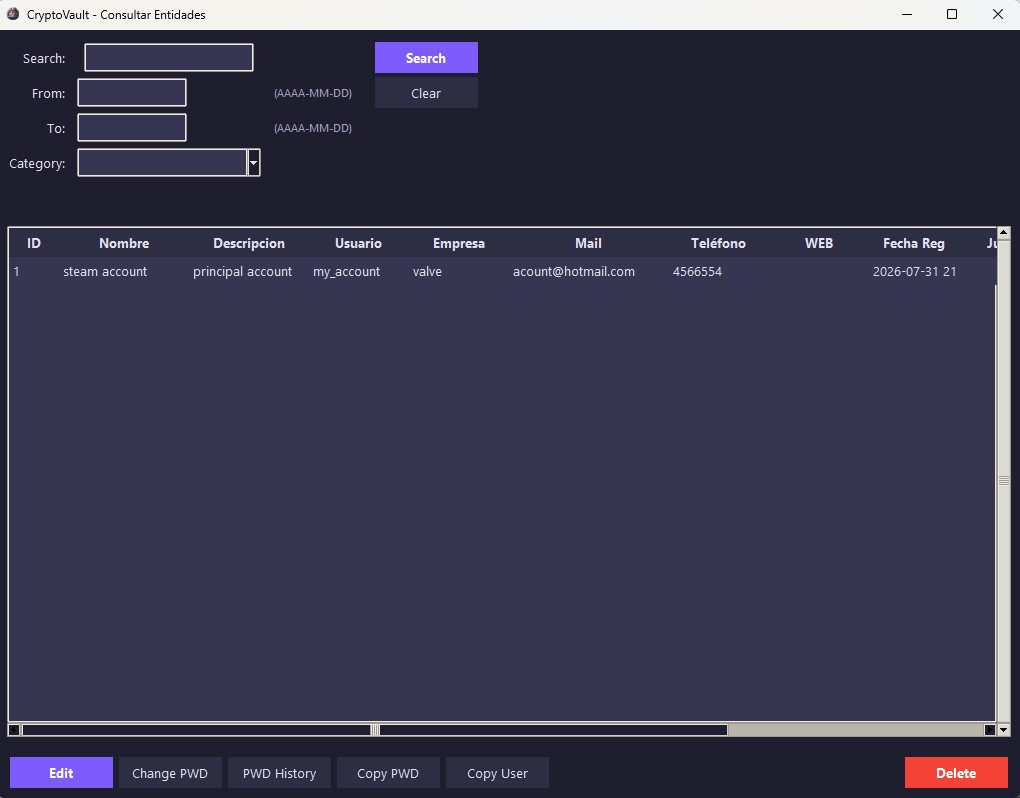Click the horizontal scrollbar right arrow
This screenshot has height=798, width=1020.
pyautogui.click(x=989, y=730)
